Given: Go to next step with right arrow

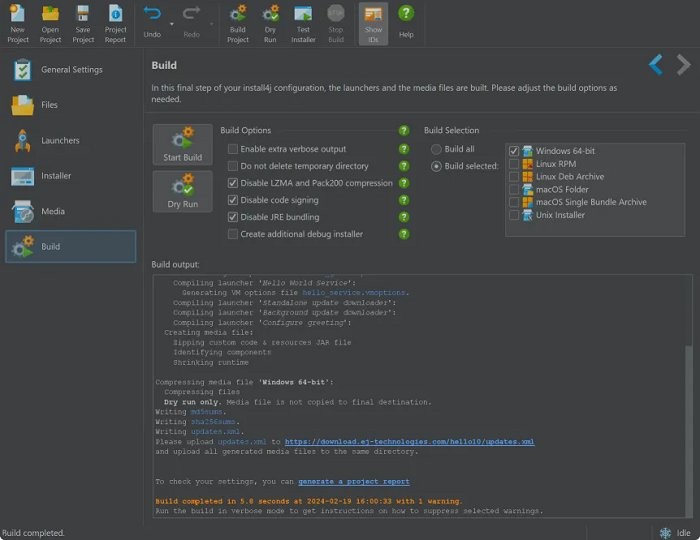Looking at the screenshot, I should (x=683, y=66).
